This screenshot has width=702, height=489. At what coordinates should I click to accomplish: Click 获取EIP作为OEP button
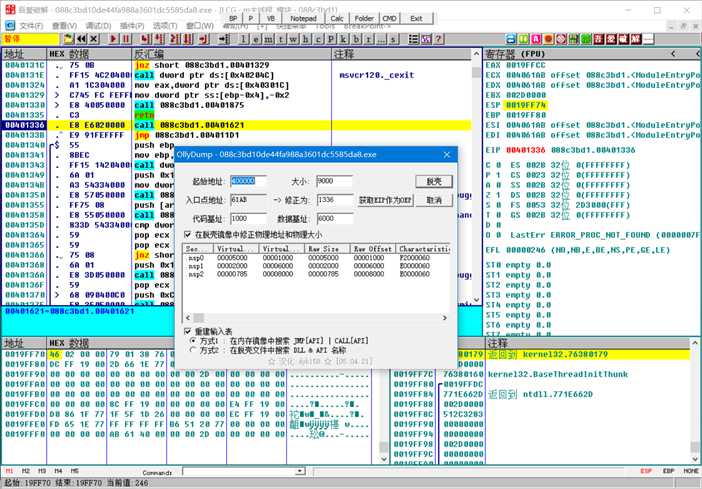[x=385, y=200]
